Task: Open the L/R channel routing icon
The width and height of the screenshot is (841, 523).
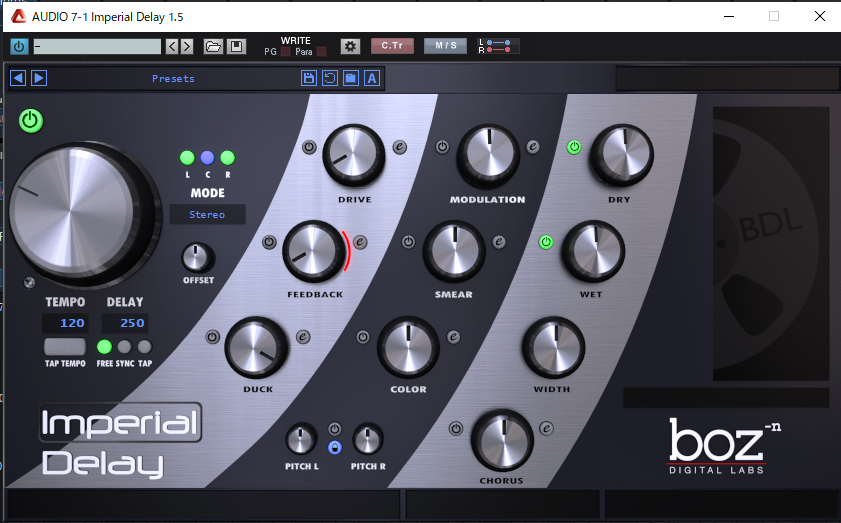Action: [498, 46]
